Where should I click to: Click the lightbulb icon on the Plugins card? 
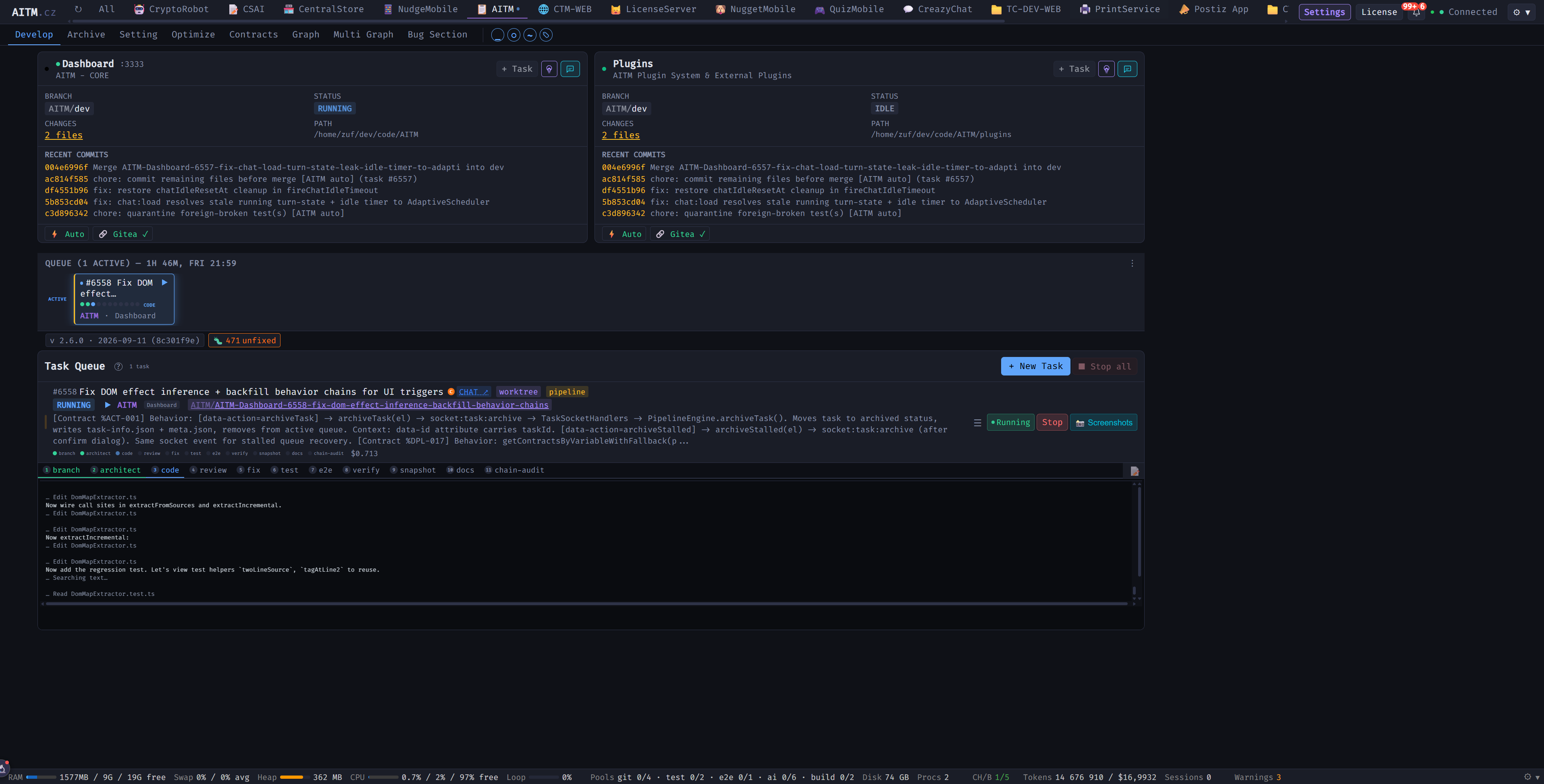pos(1106,69)
